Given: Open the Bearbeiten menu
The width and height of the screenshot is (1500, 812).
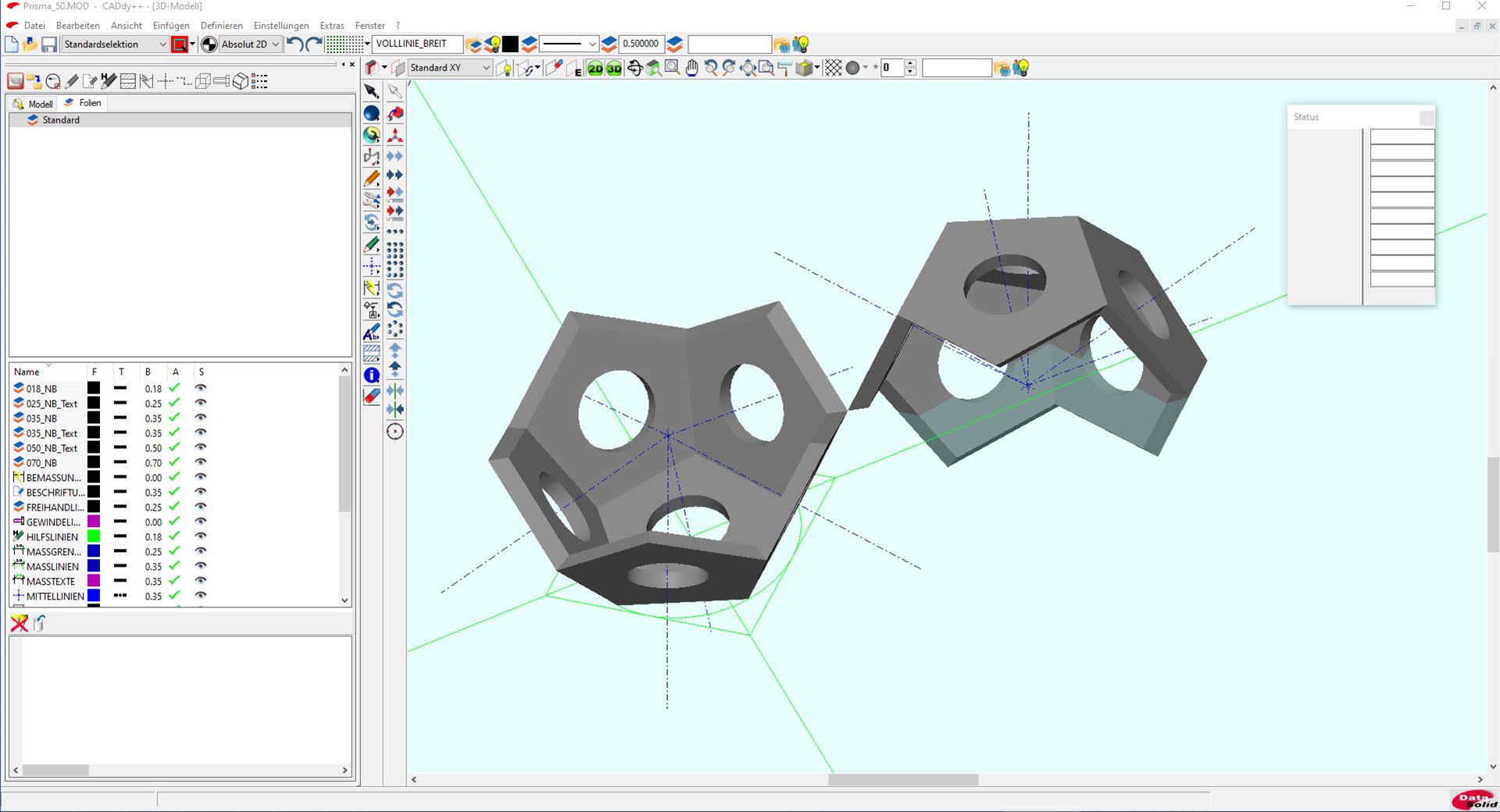Looking at the screenshot, I should point(77,25).
